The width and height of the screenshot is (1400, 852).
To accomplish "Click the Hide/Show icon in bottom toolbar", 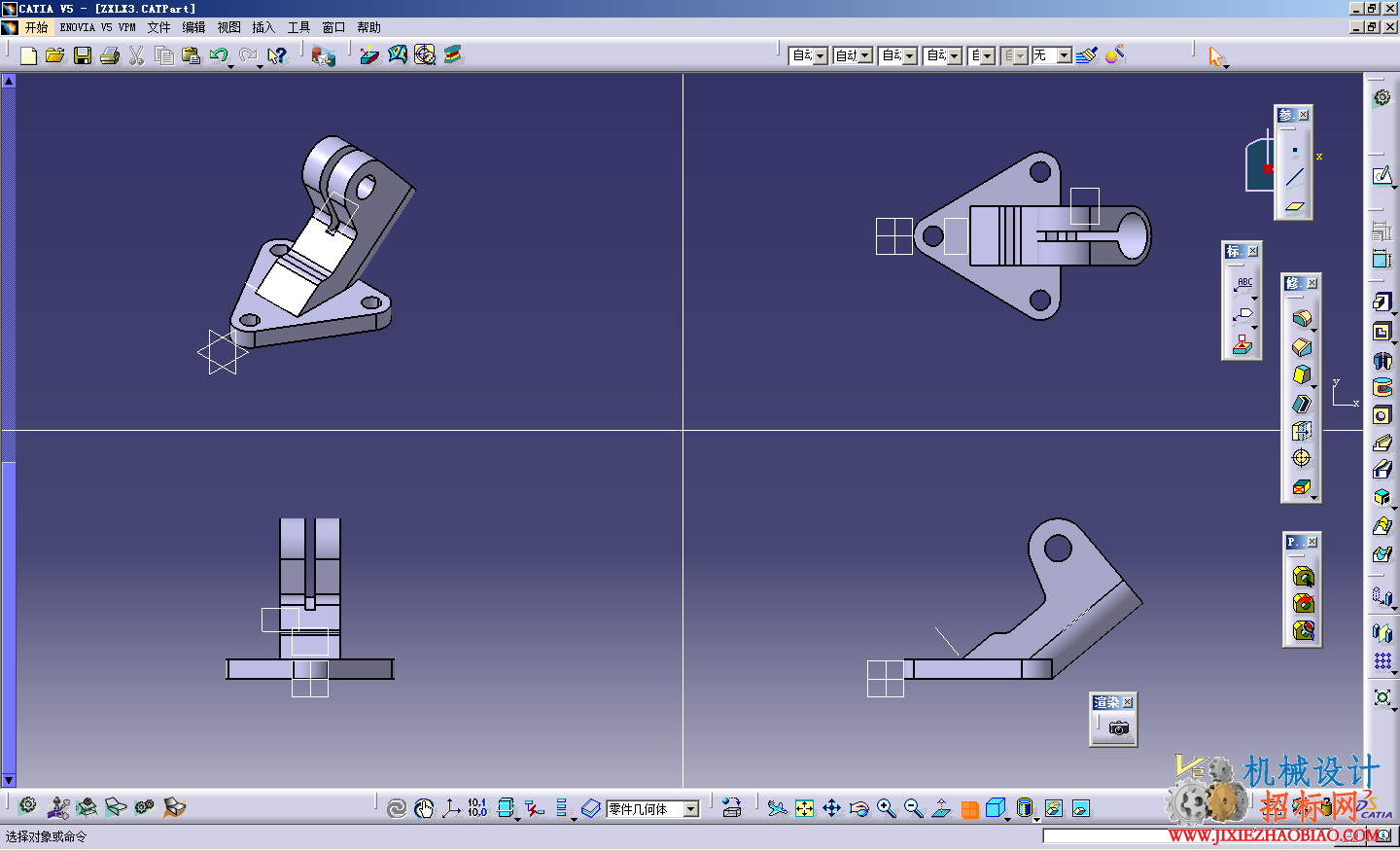I will point(1053,808).
